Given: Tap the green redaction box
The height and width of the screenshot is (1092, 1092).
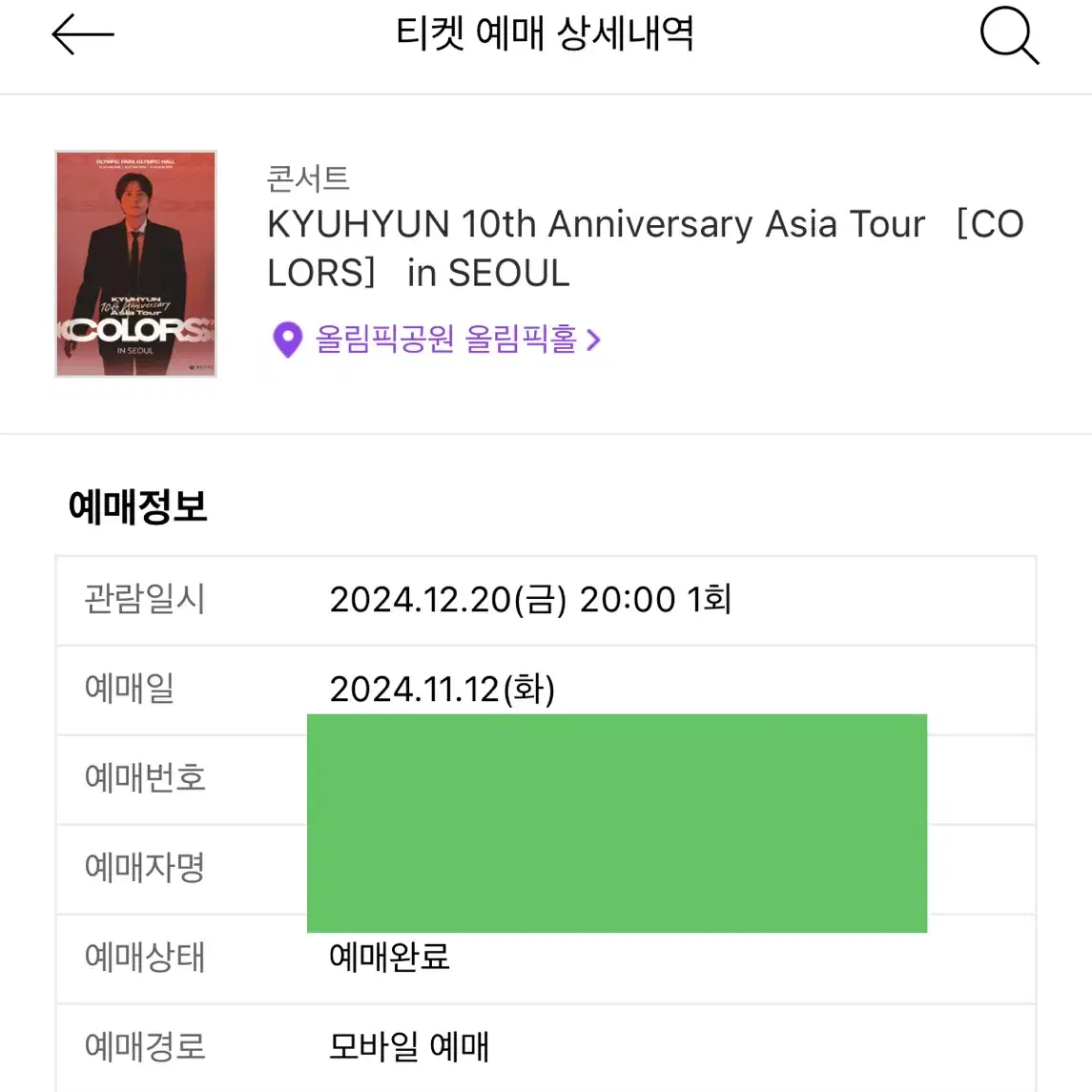Looking at the screenshot, I should (617, 823).
